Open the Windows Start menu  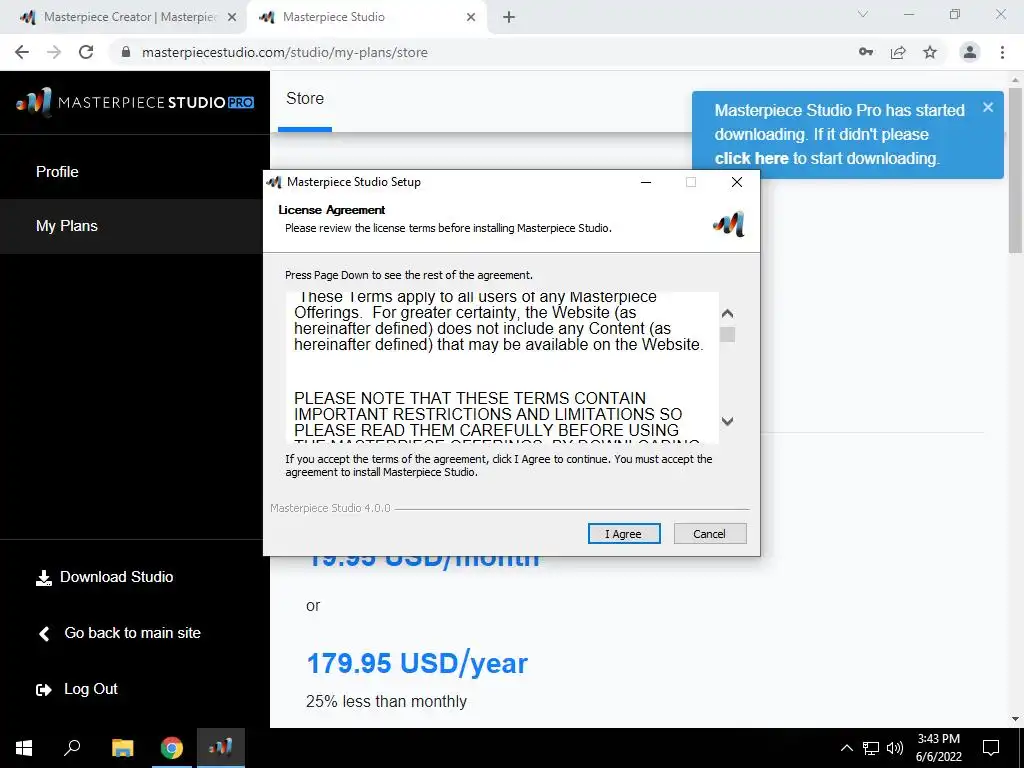tap(24, 748)
